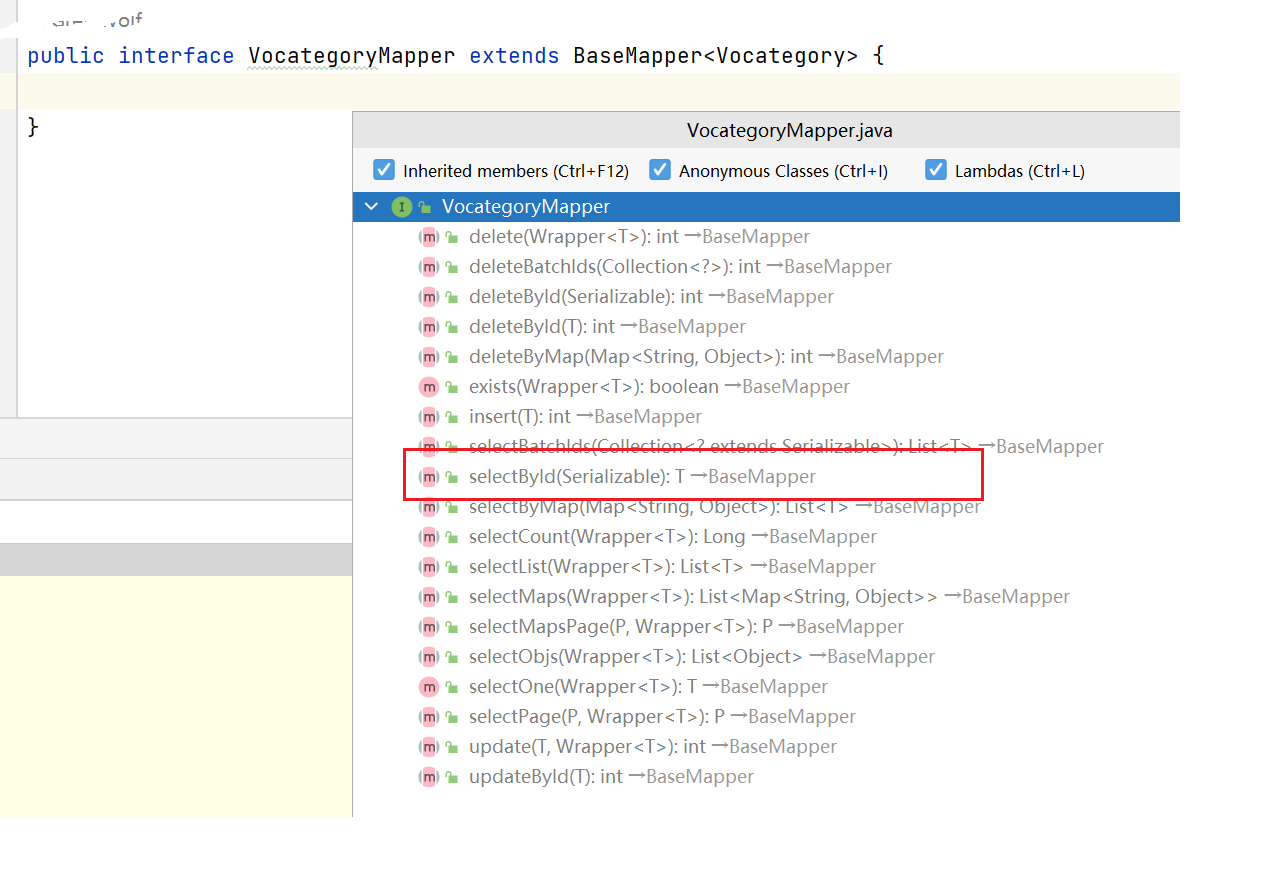1273x870 pixels.
Task: Click the method icon beside selectOne(Wrapper<T>)
Action: pos(429,687)
